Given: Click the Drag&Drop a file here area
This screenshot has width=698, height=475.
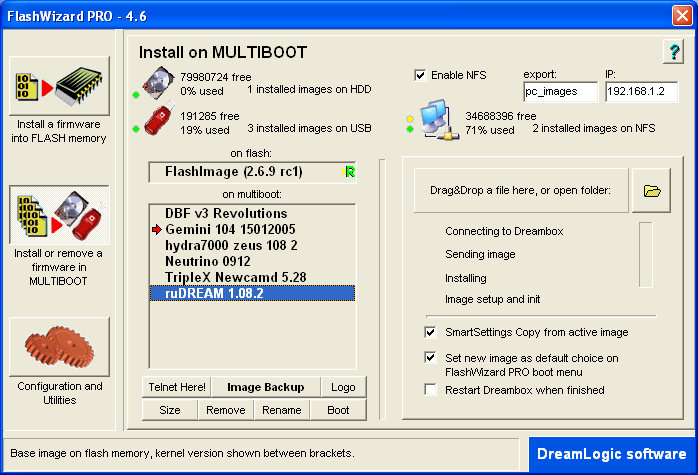Looking at the screenshot, I should [521, 191].
